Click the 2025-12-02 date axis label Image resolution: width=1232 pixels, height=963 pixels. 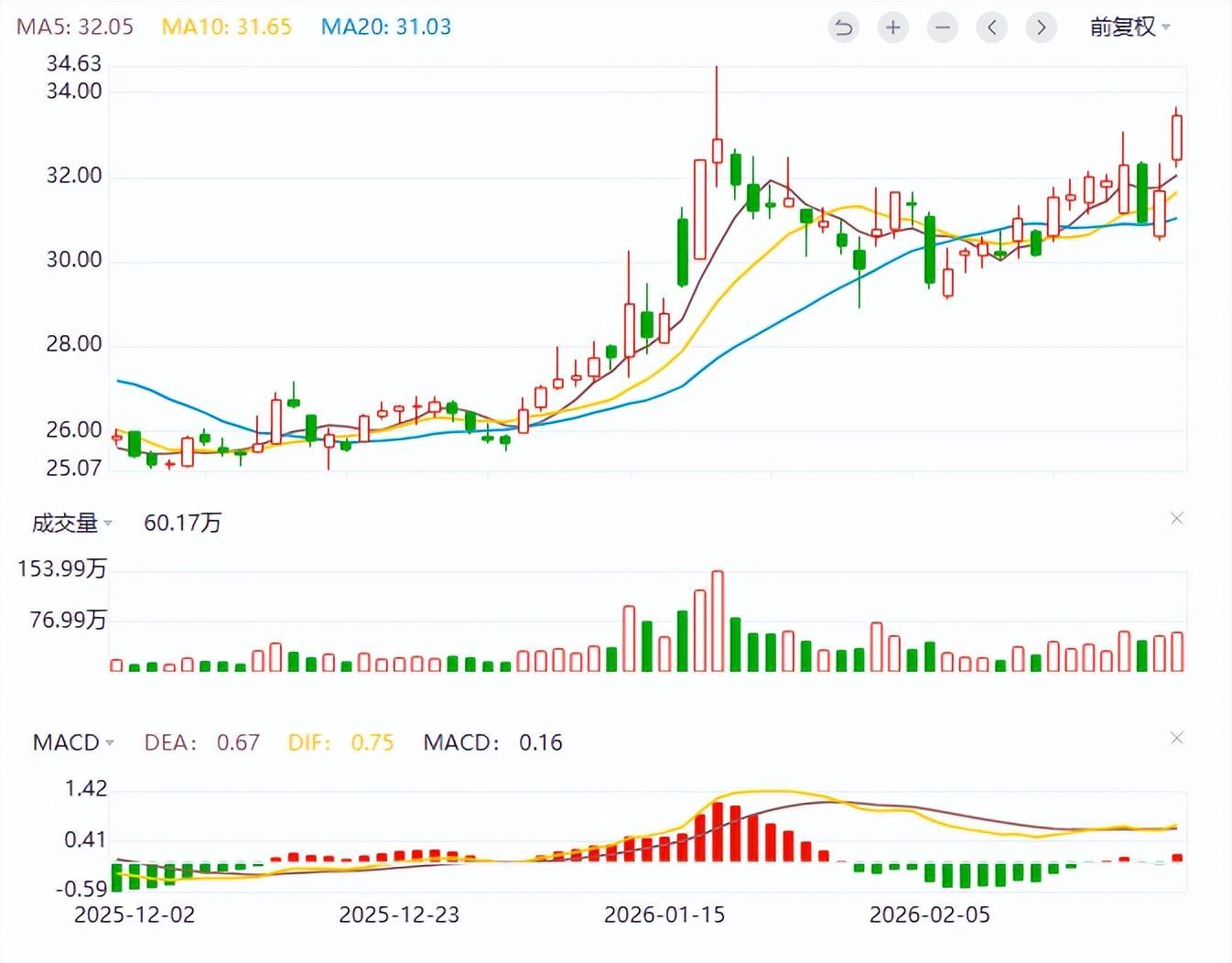135,914
